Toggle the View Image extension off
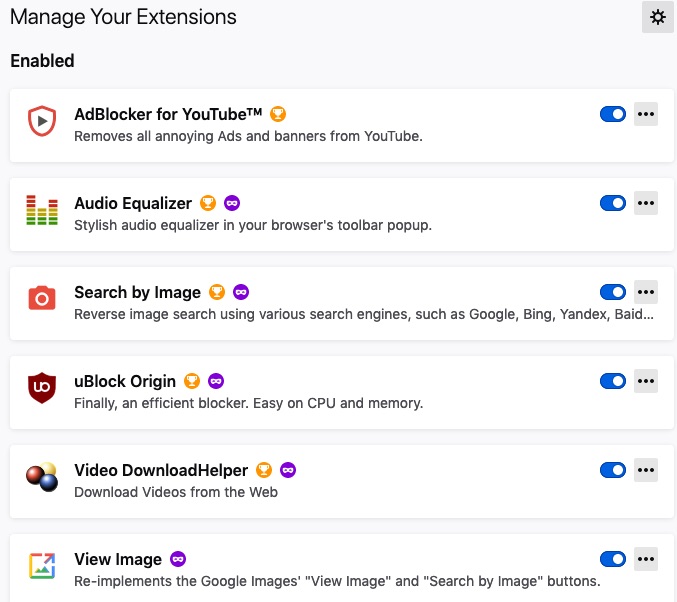 [613, 559]
